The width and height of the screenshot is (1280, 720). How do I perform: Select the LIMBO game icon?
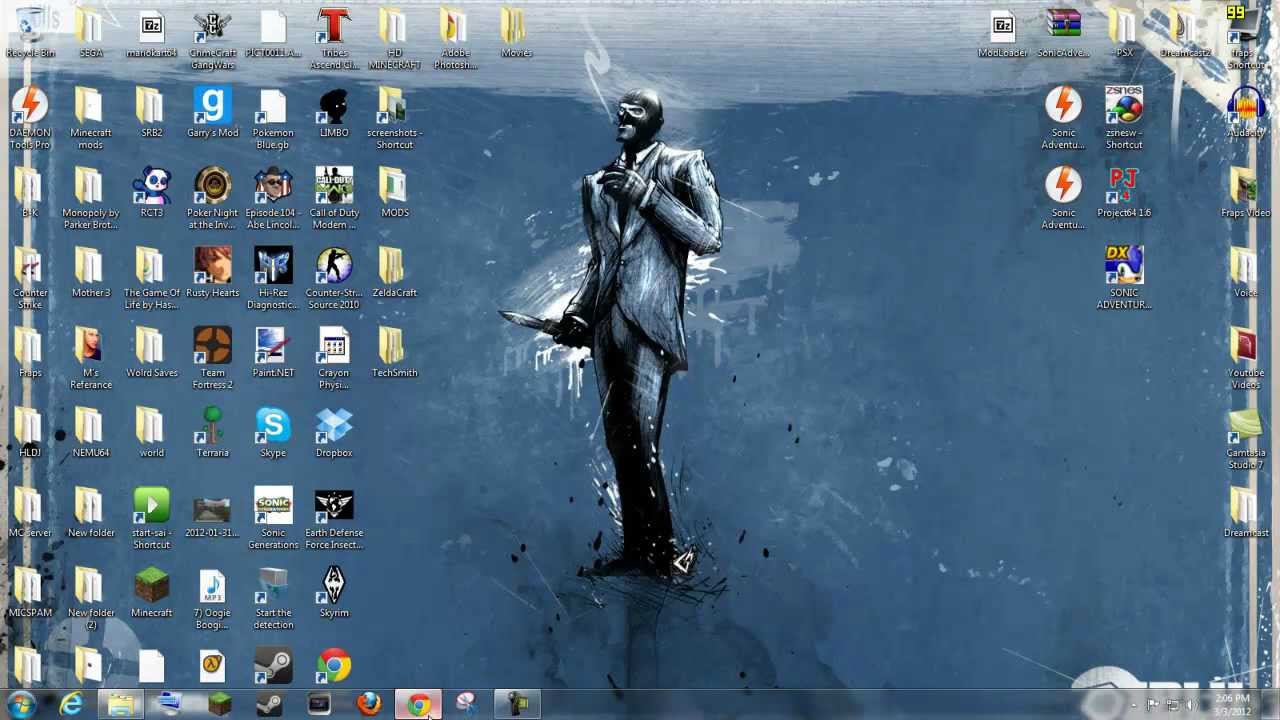click(x=334, y=113)
